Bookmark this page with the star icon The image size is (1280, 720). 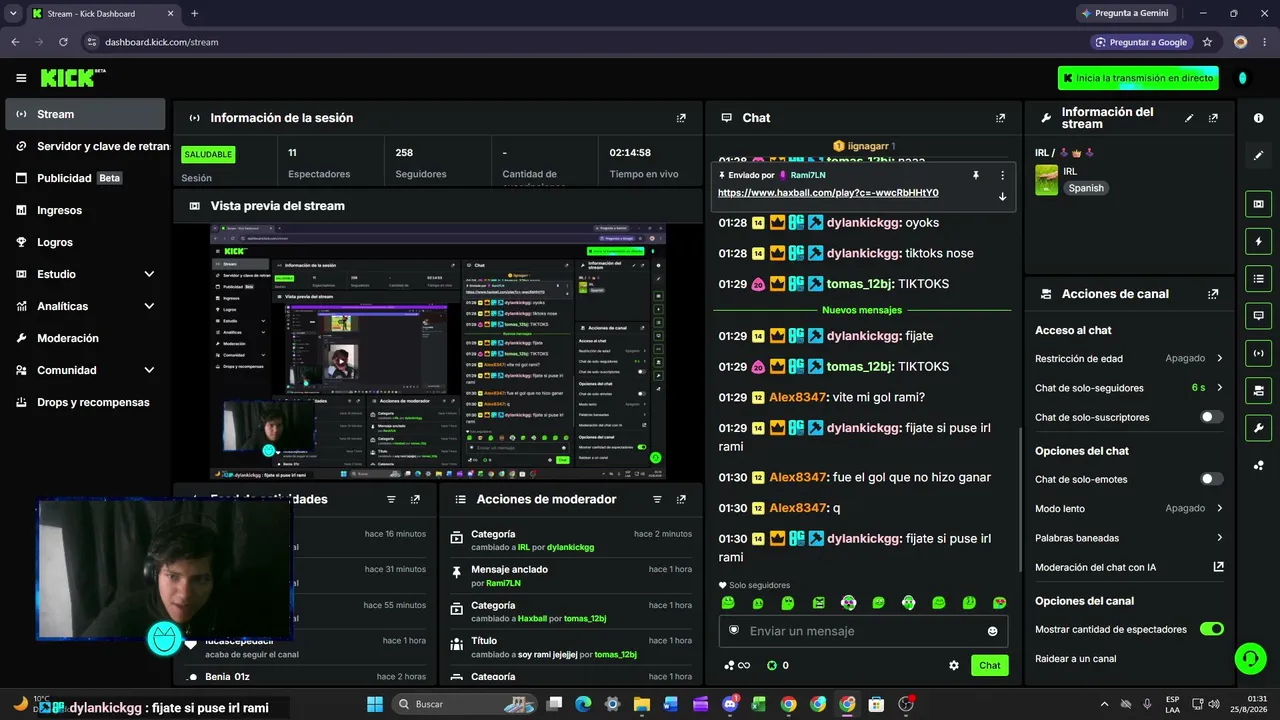coord(1207,42)
